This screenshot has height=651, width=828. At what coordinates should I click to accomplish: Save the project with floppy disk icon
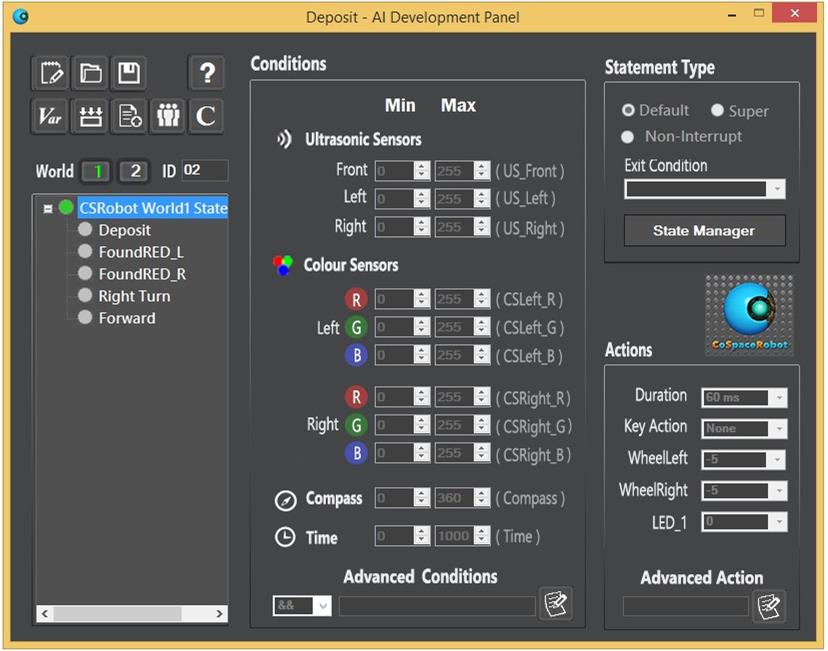coord(129,73)
